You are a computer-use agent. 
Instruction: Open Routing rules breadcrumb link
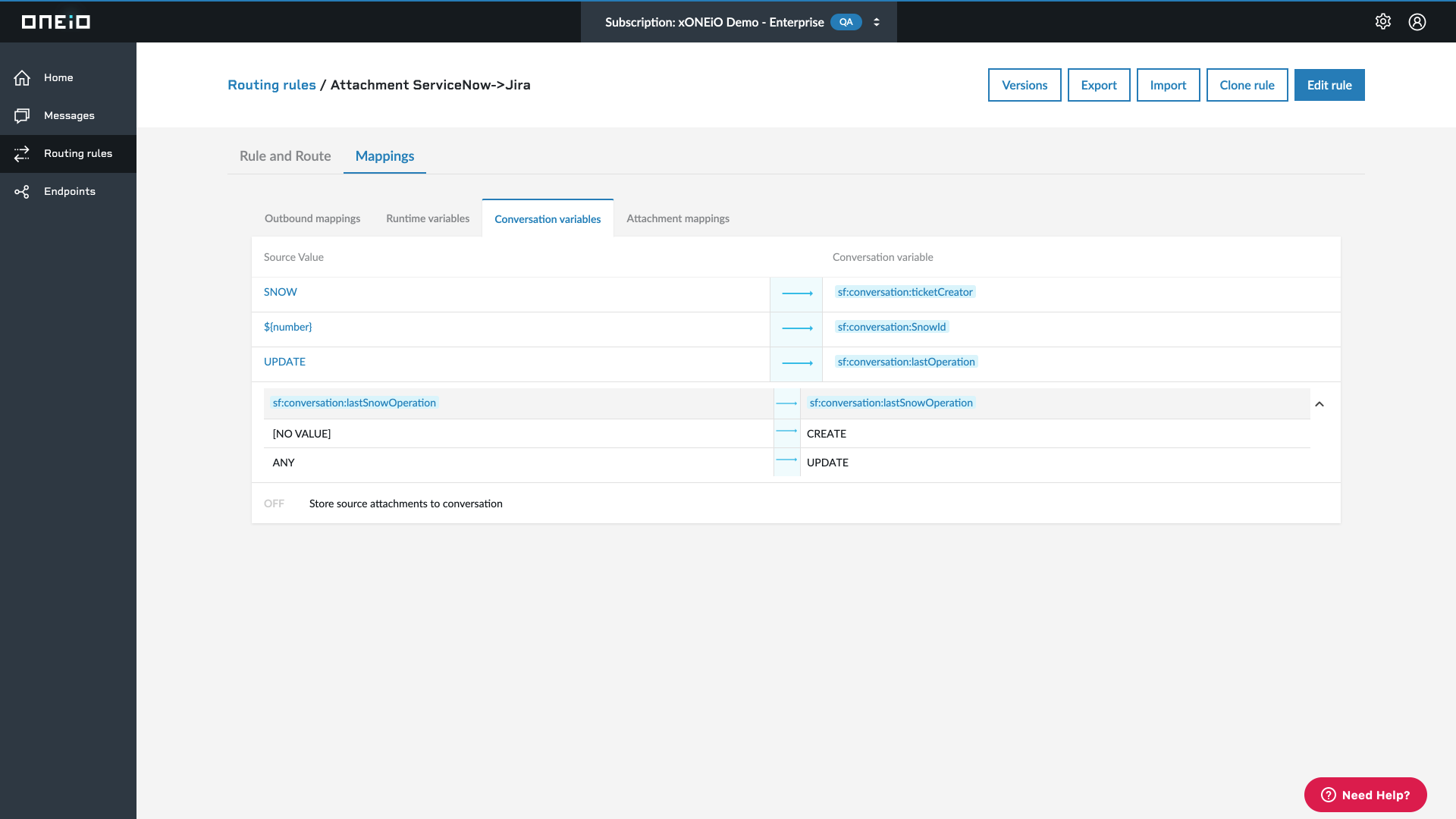[x=271, y=85]
